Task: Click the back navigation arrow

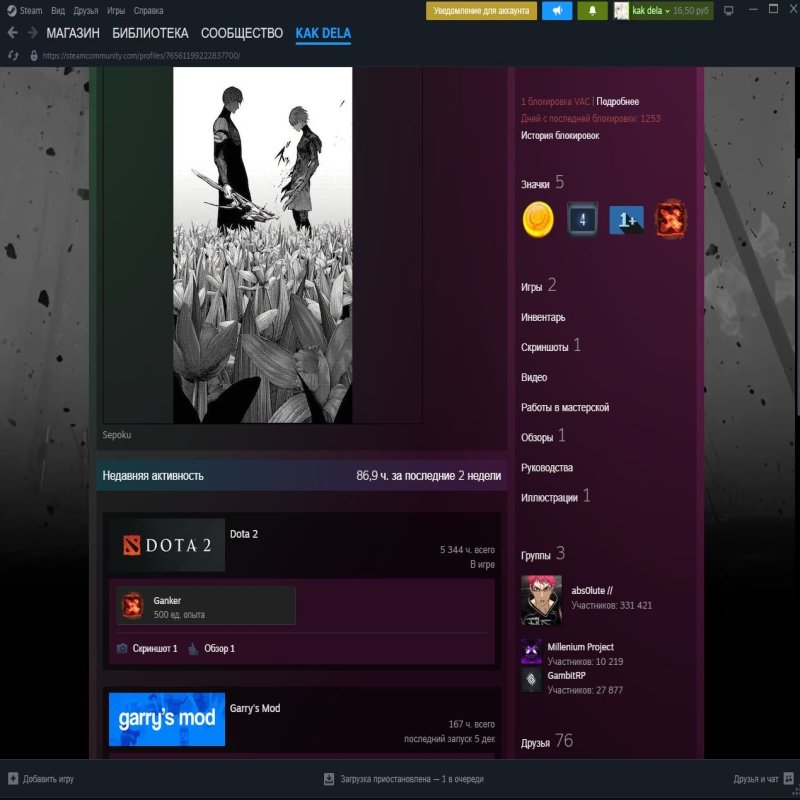Action: coord(14,31)
